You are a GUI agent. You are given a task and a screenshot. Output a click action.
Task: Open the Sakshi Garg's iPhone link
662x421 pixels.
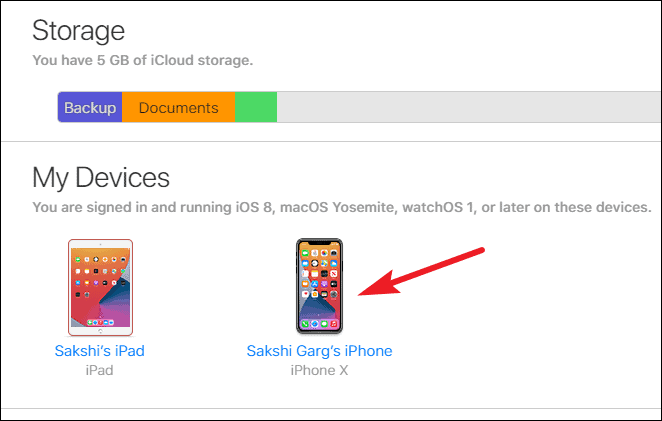click(x=319, y=351)
